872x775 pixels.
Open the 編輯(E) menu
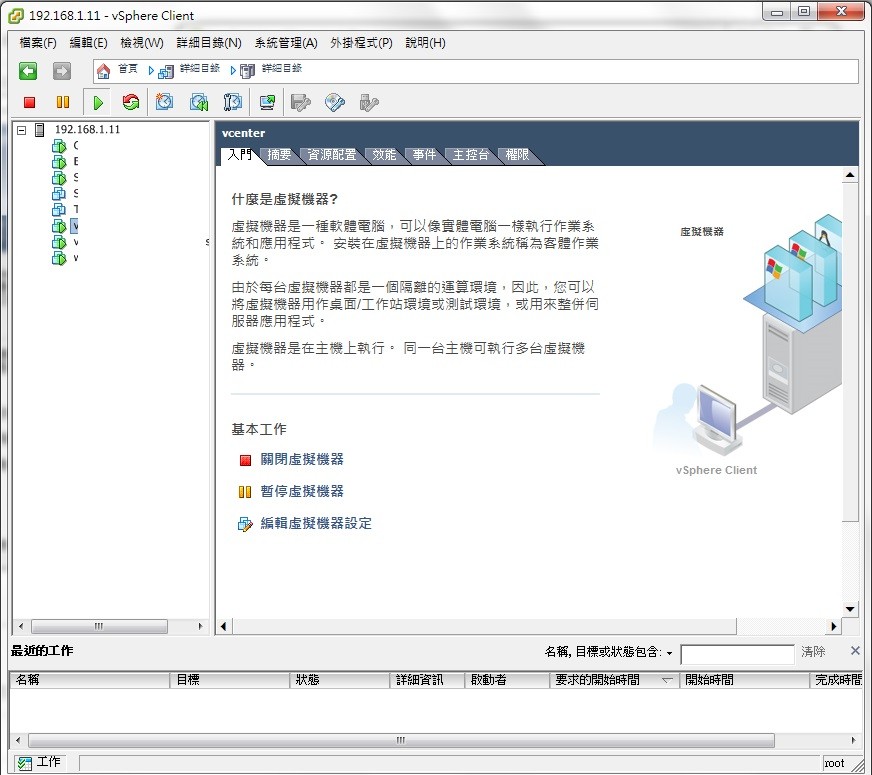point(88,43)
